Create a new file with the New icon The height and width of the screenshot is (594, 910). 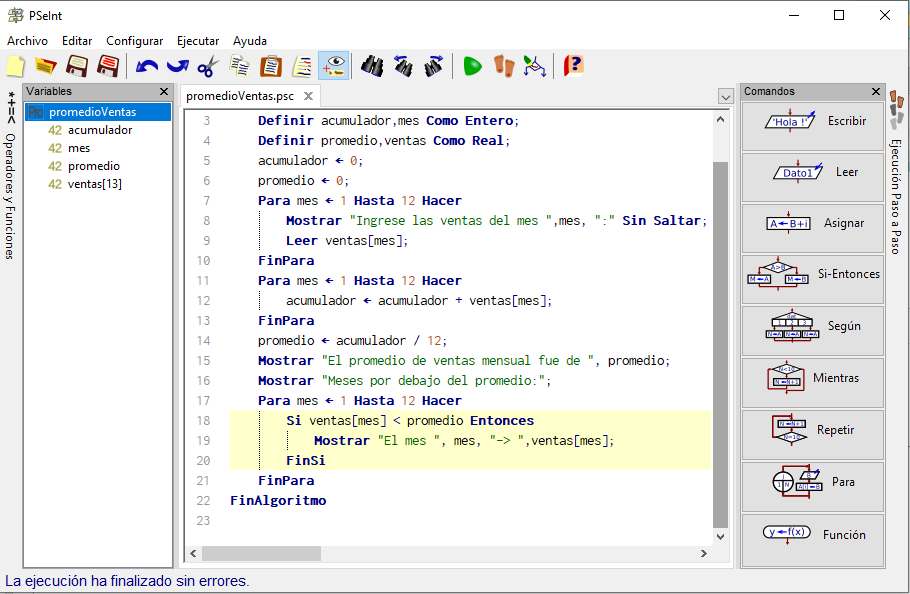pos(16,66)
